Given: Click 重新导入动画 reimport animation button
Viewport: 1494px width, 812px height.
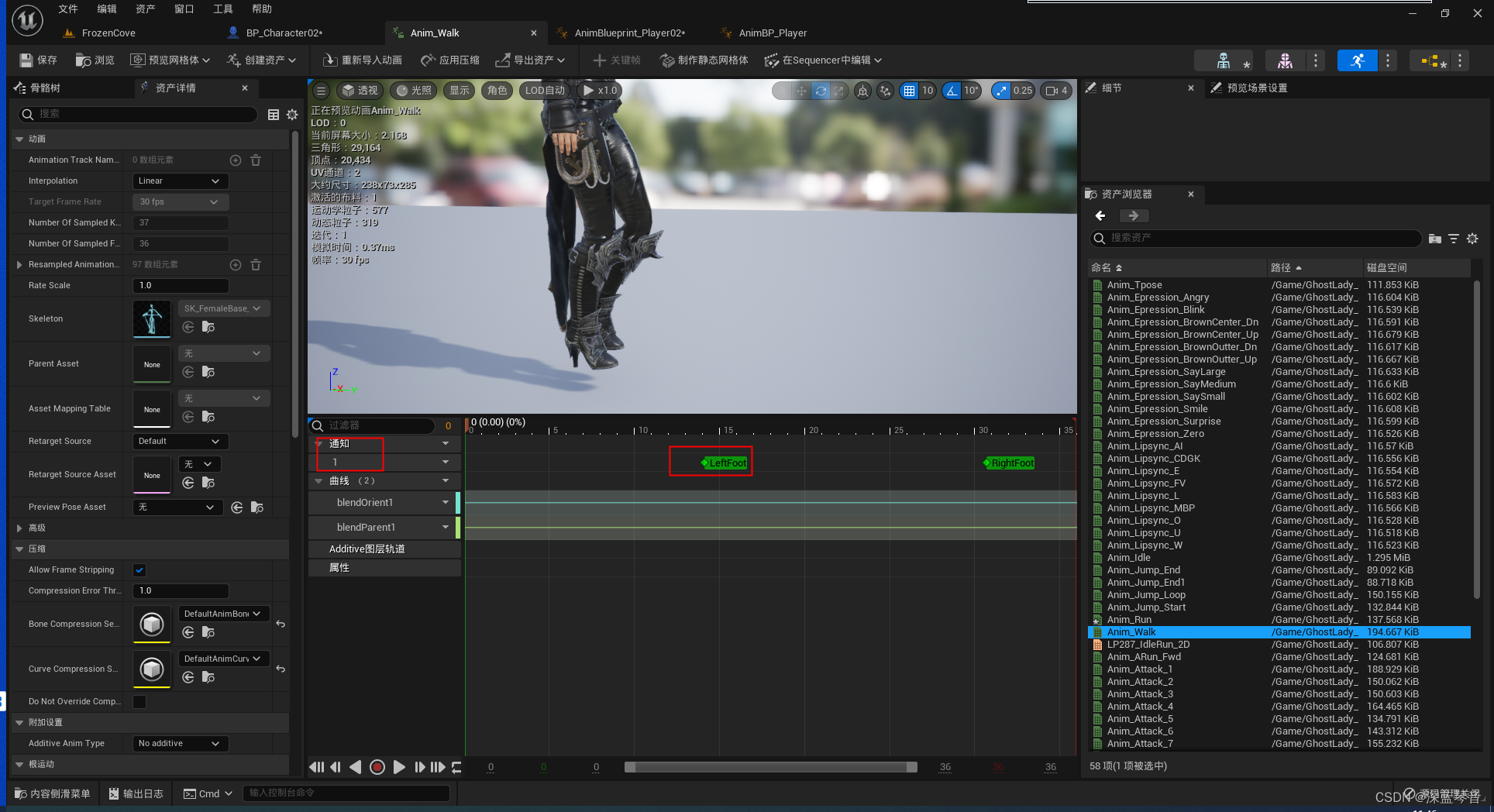Looking at the screenshot, I should click(362, 60).
